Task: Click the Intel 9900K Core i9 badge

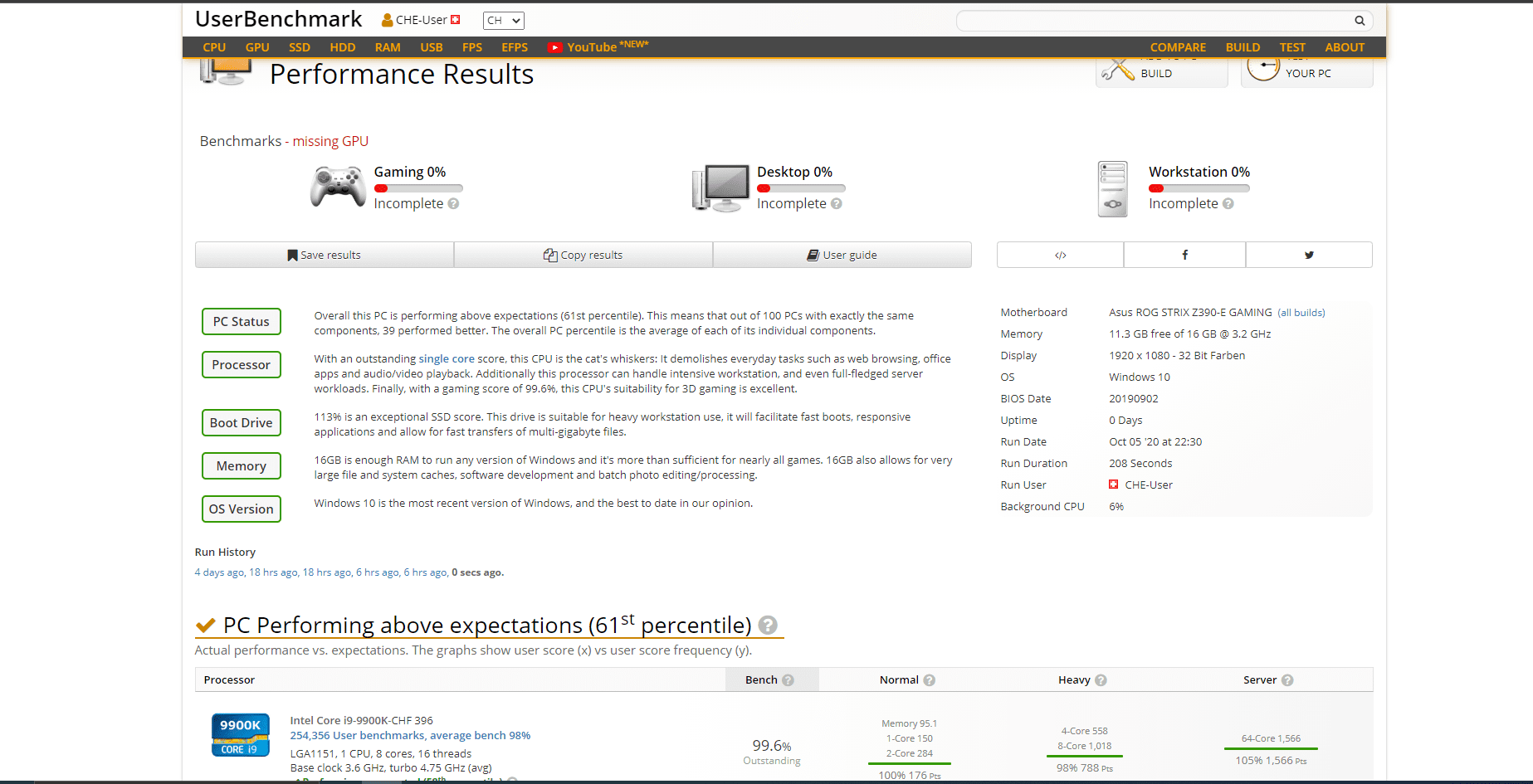Action: [x=241, y=735]
